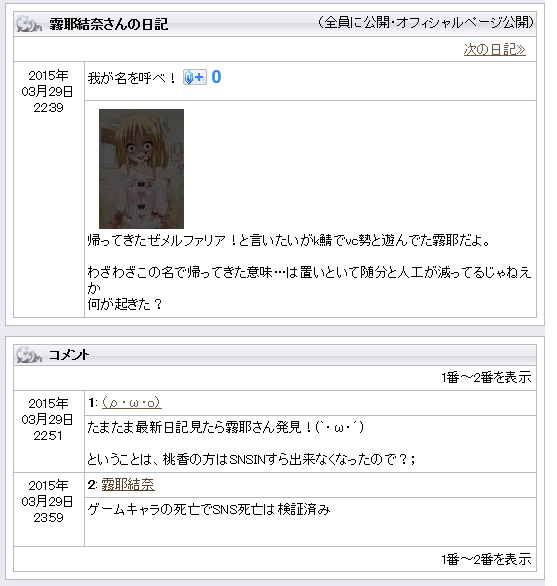Click the 霧耶結奈さんの日記 heading text
Image resolution: width=557 pixels, height=586 pixels.
(109, 24)
